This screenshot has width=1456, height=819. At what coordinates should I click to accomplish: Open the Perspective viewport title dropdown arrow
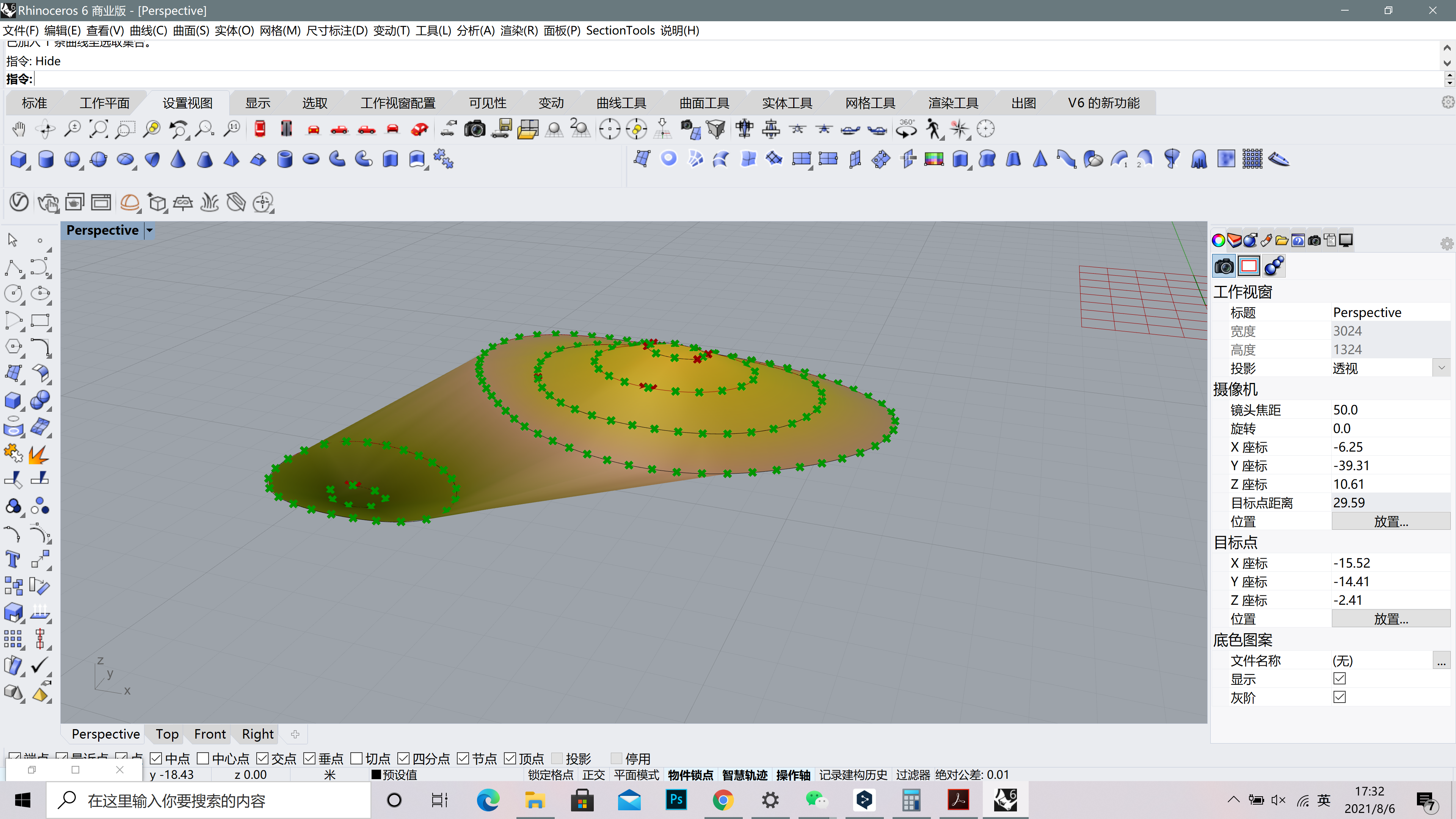click(150, 230)
